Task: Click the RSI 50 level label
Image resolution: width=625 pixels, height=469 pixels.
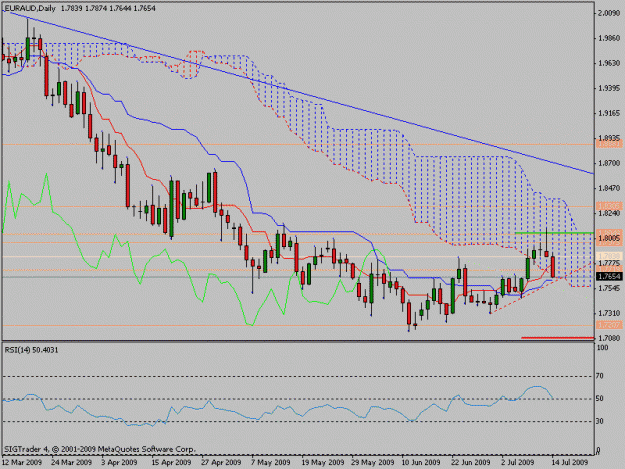Action: 600,398
